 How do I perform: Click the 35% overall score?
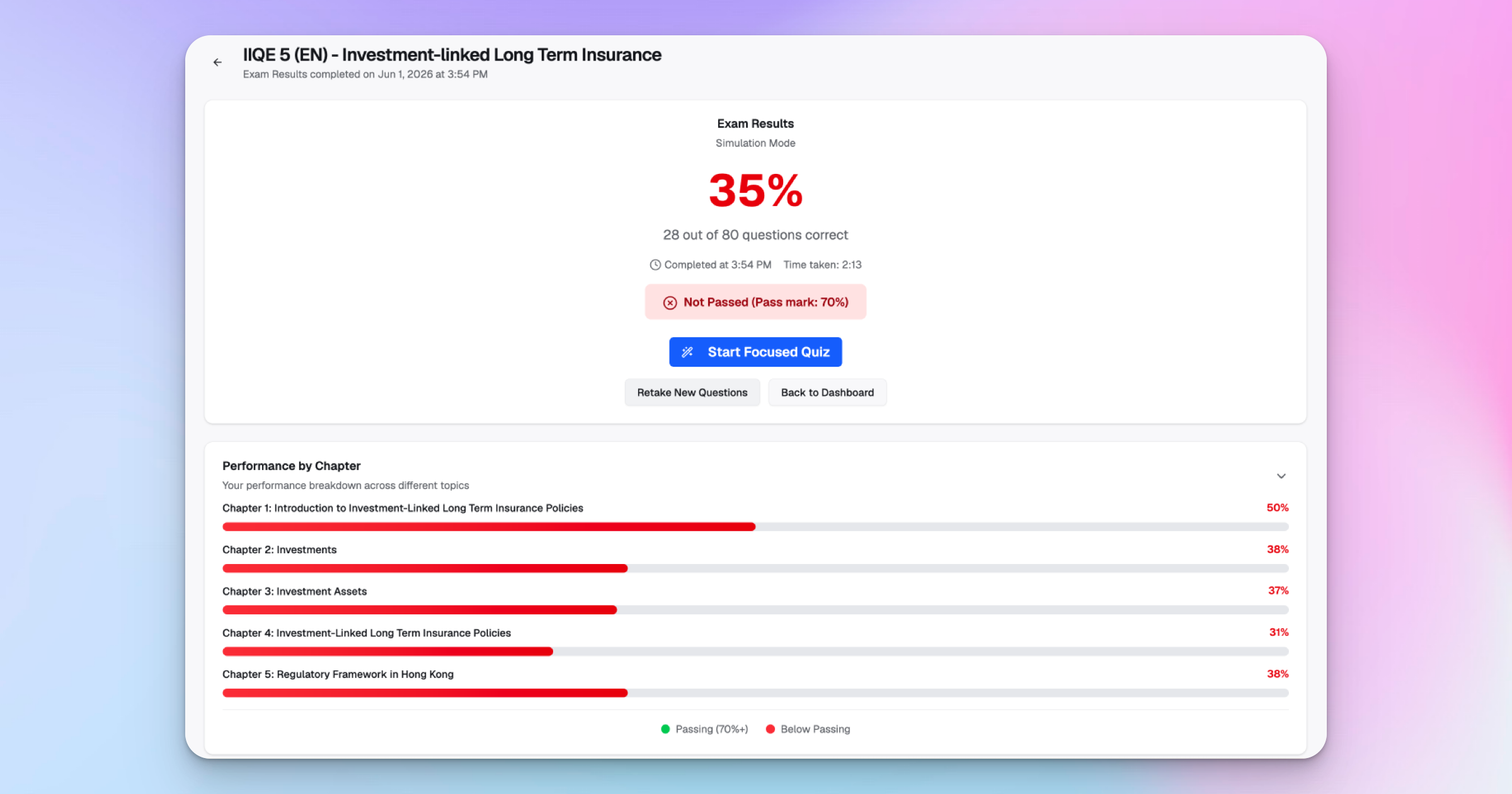[755, 190]
